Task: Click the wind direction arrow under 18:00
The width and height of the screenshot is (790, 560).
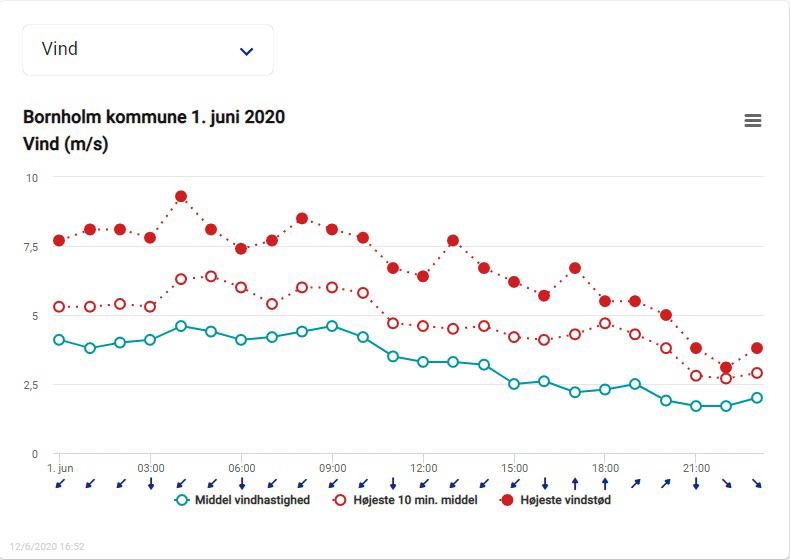Action: (x=605, y=484)
